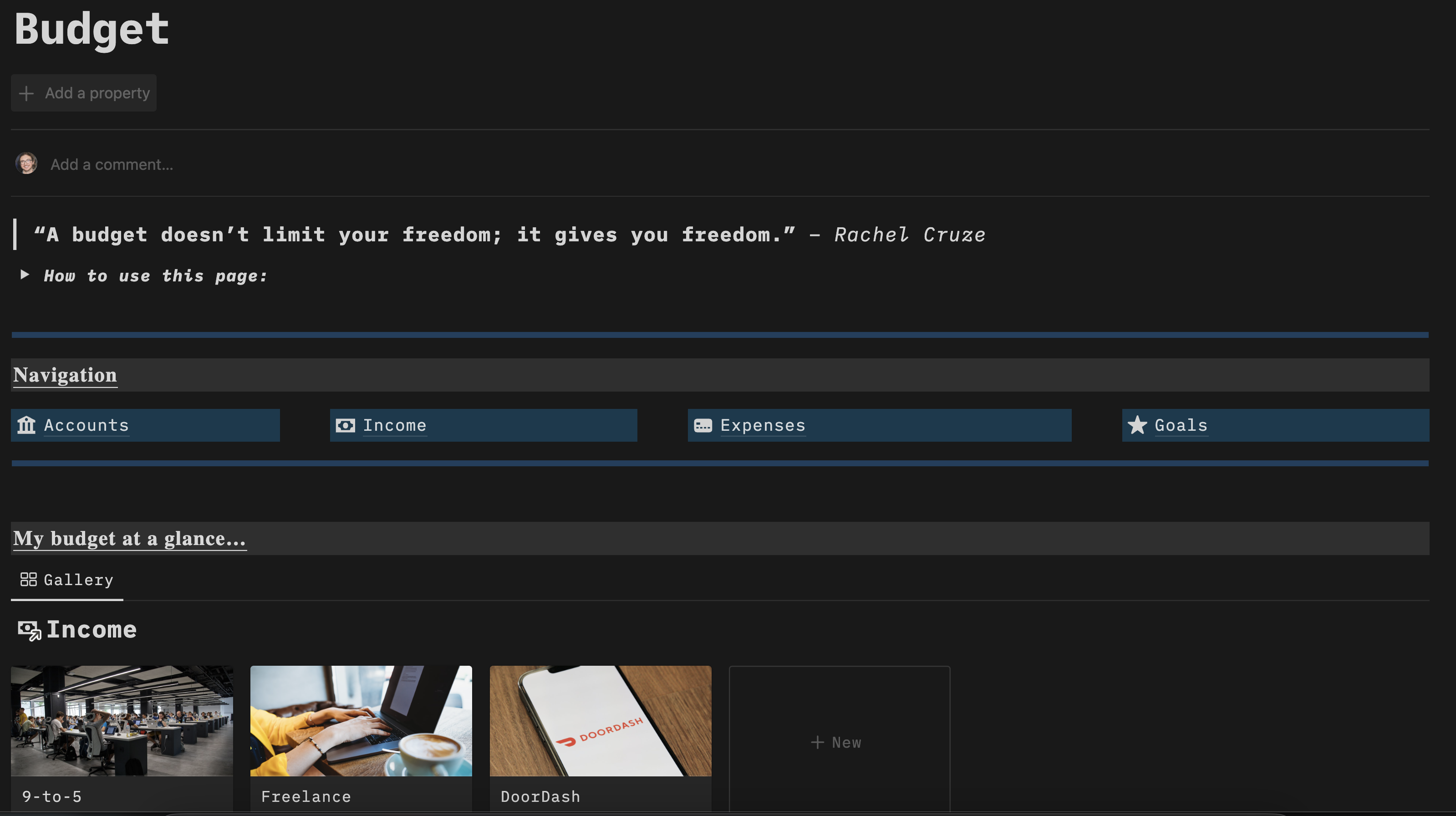Click the Add a comment field
Image resolution: width=1456 pixels, height=816 pixels.
(x=112, y=164)
